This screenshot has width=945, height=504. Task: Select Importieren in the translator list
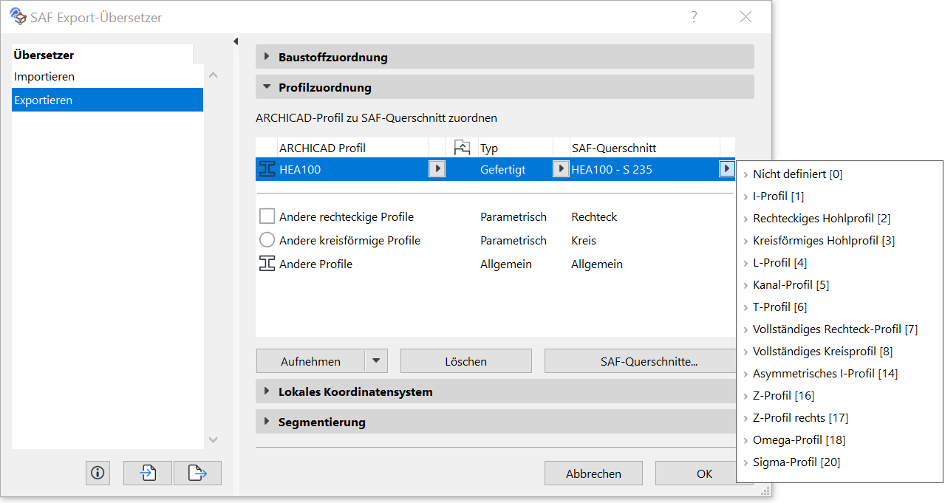(x=45, y=77)
